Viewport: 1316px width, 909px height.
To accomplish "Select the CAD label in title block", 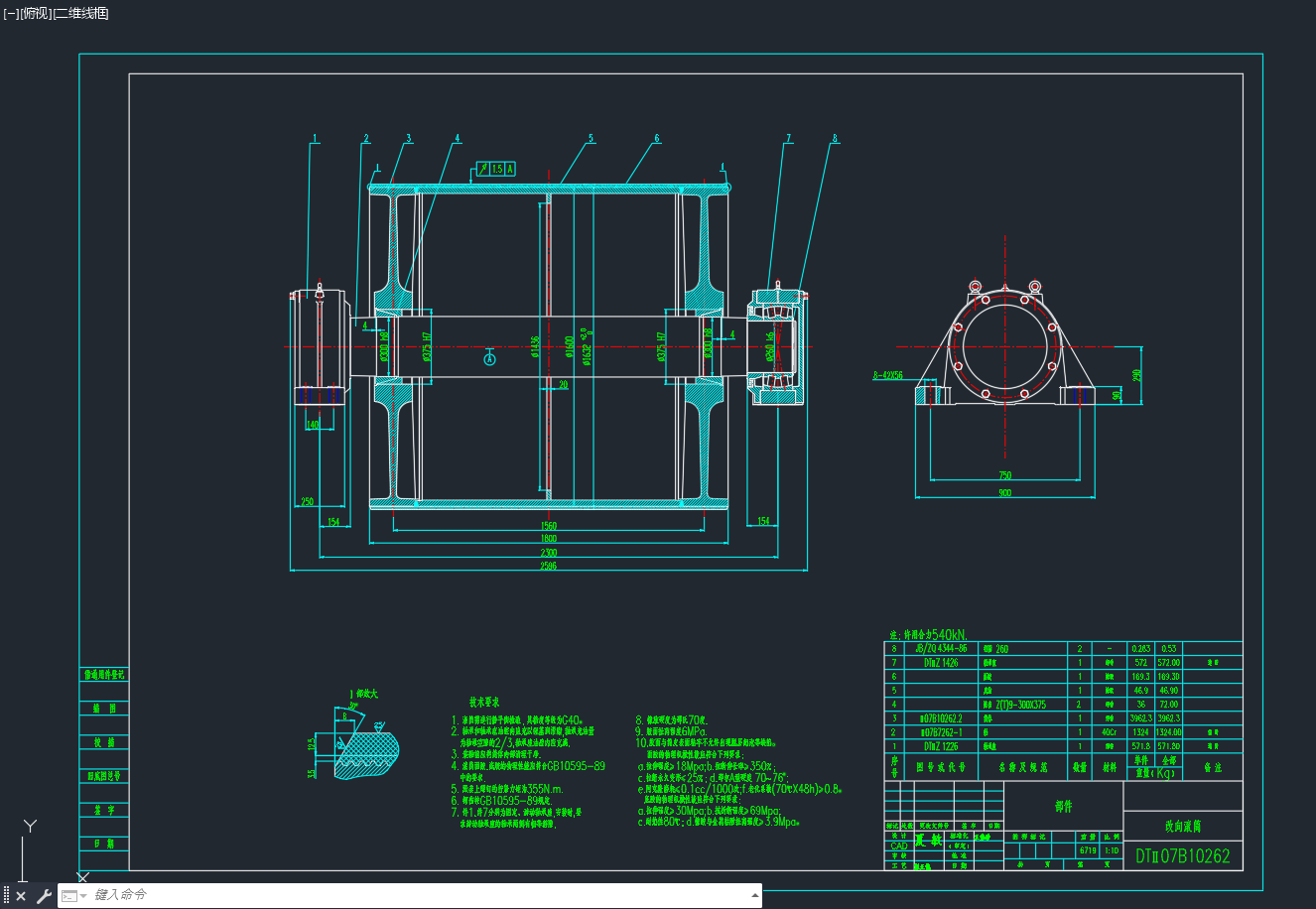I will click(898, 846).
